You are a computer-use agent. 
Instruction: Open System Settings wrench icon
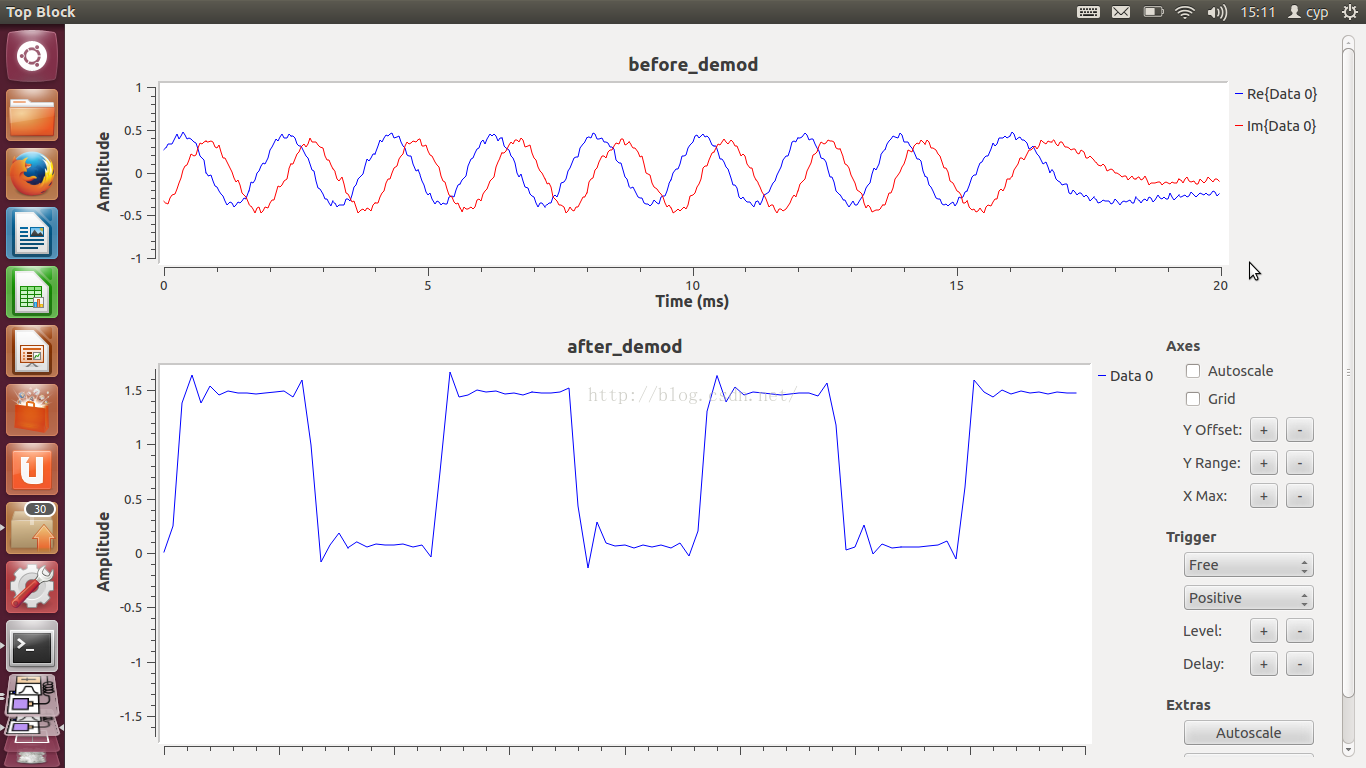click(x=32, y=587)
